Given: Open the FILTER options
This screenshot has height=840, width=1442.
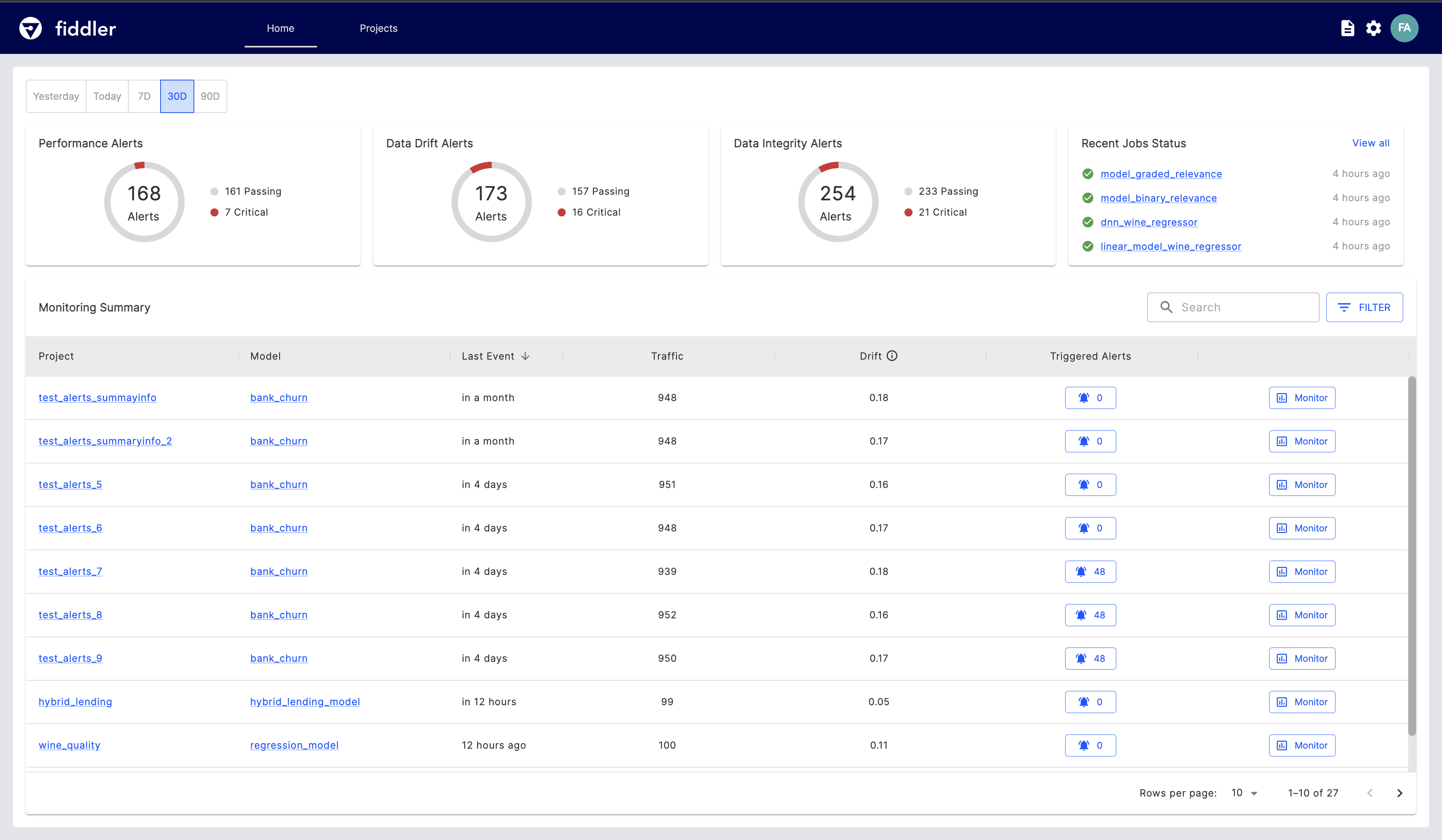Looking at the screenshot, I should 1364,307.
